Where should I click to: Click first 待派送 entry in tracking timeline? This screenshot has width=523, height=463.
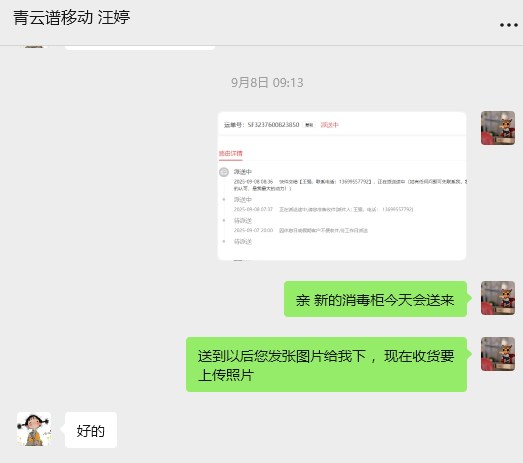pyautogui.click(x=242, y=220)
